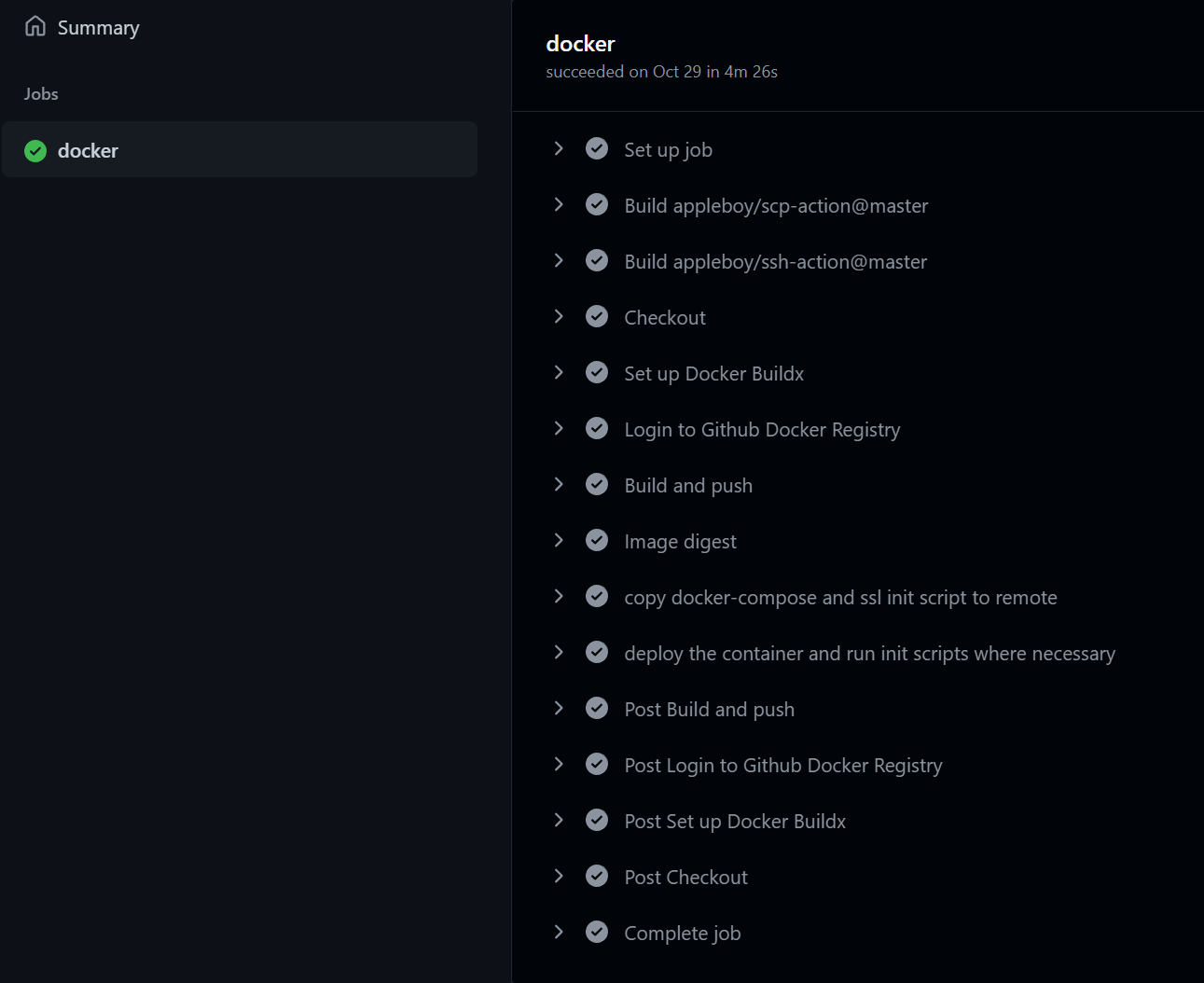
Task: Open deploy the container and run init scripts step
Action: pos(869,654)
